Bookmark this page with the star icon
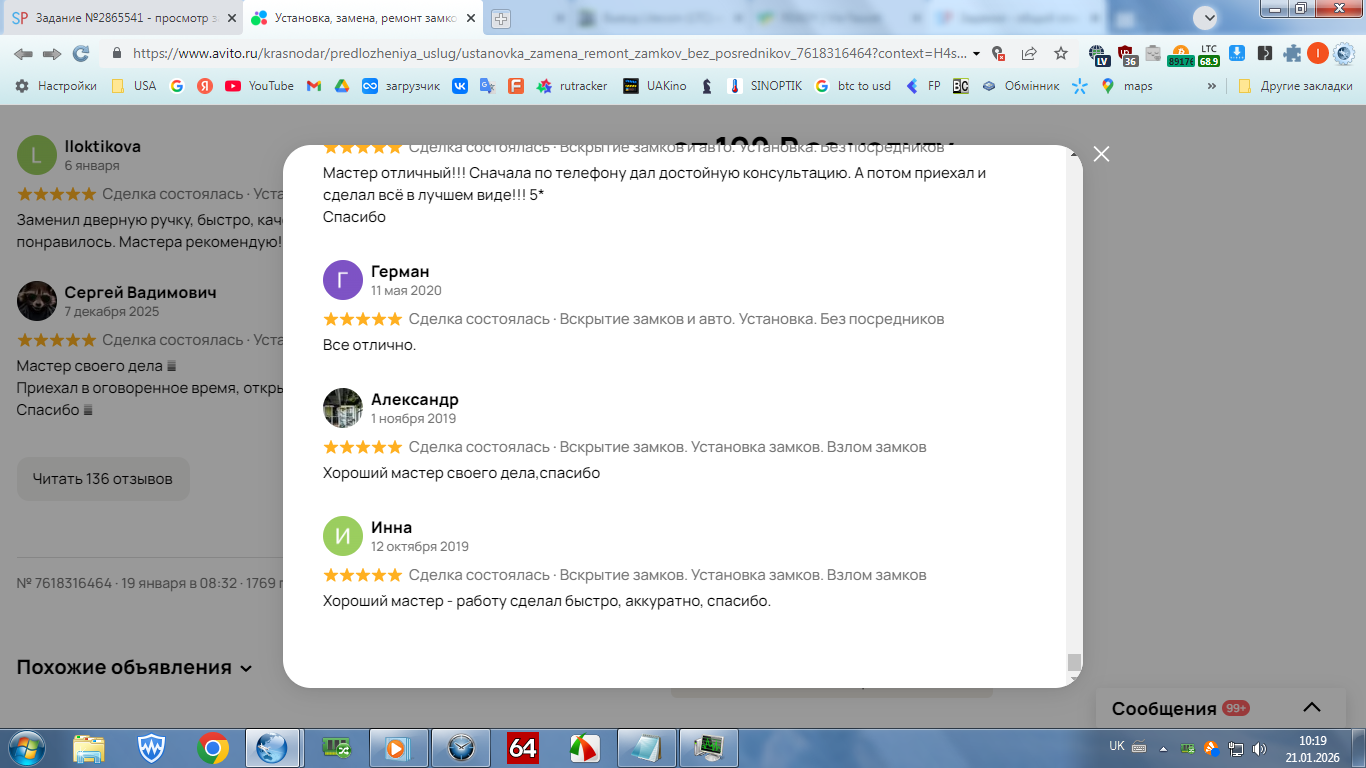This screenshot has height=768, width=1366. pyautogui.click(x=1061, y=53)
